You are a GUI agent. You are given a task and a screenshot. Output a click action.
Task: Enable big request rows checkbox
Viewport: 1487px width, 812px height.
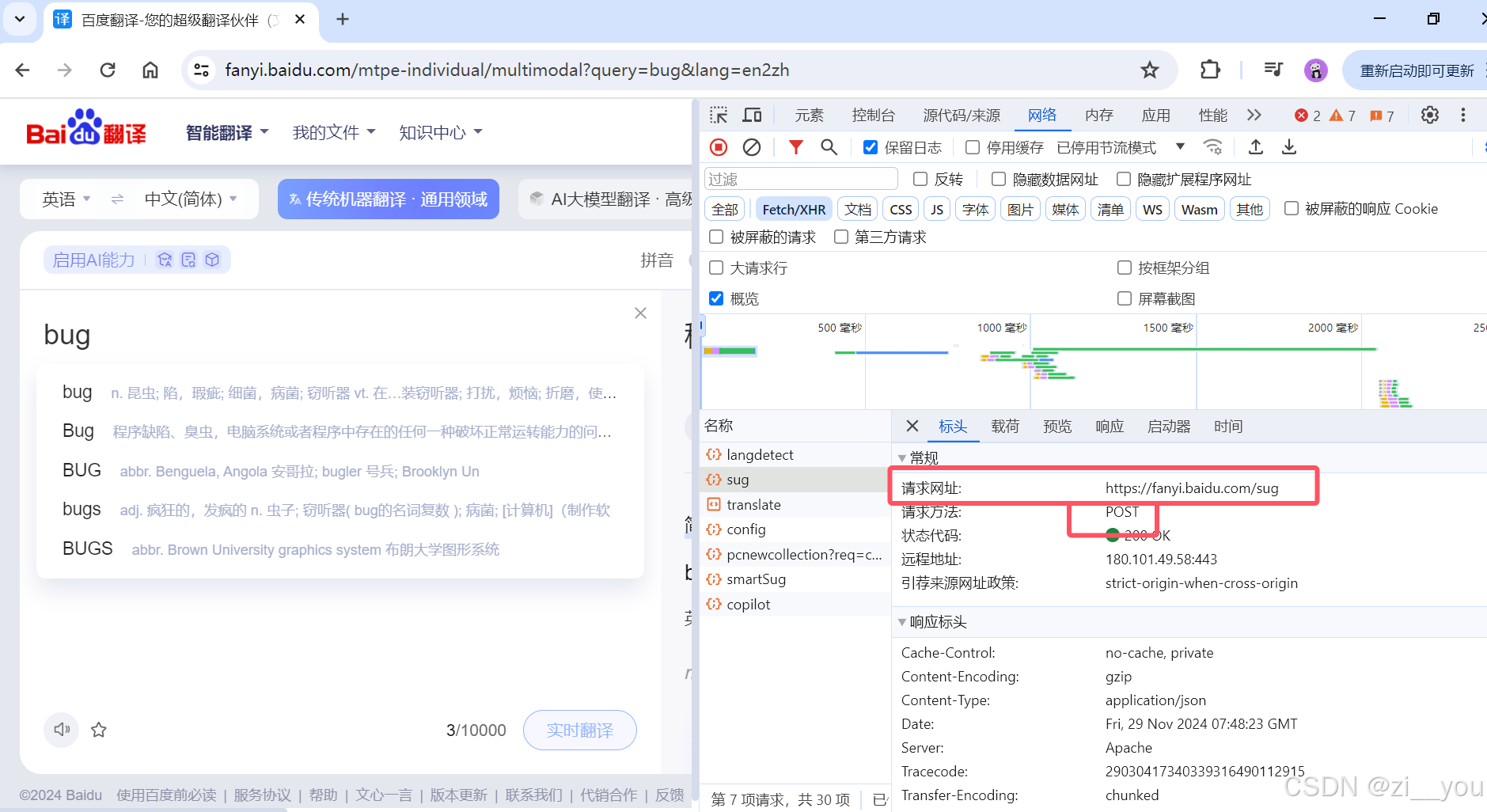pyautogui.click(x=716, y=268)
